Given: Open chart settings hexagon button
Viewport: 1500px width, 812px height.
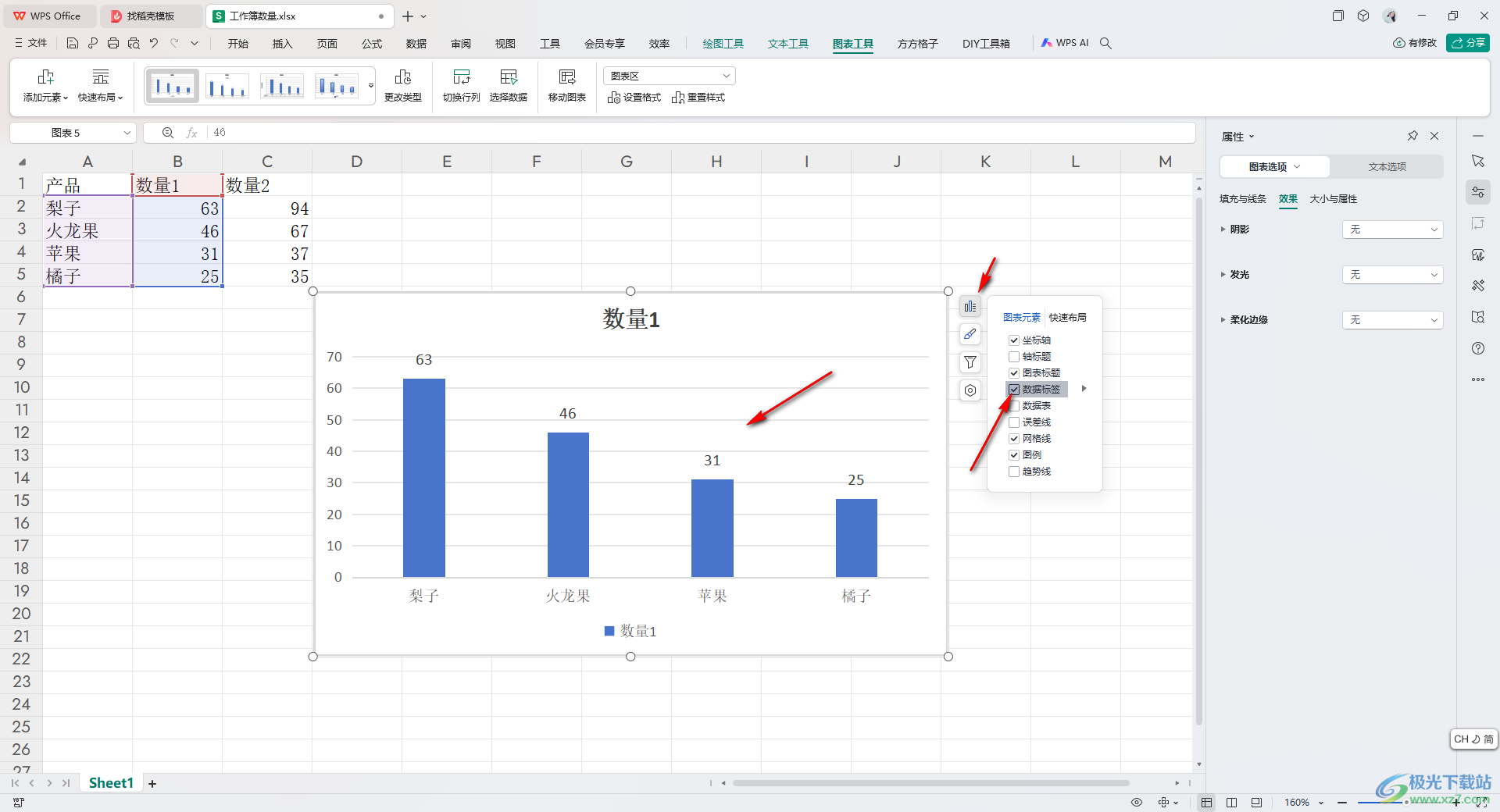Looking at the screenshot, I should click(970, 390).
